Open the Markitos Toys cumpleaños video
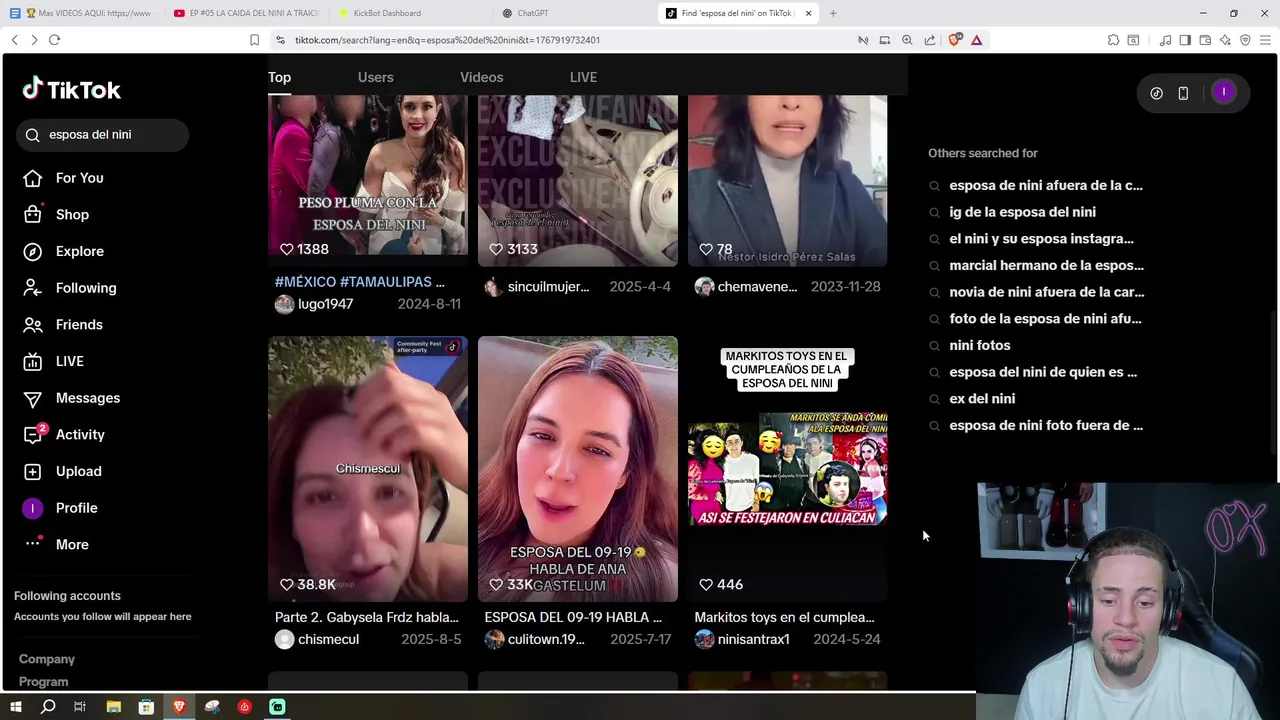 pos(787,469)
